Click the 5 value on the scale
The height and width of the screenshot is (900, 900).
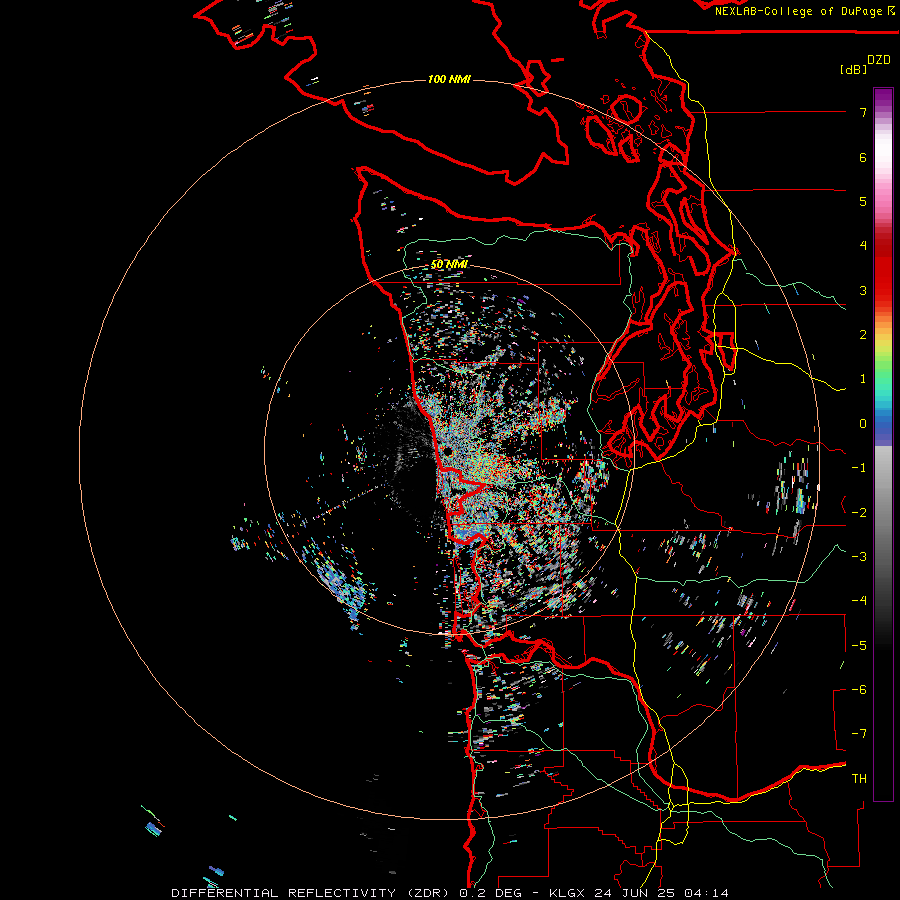pos(863,201)
